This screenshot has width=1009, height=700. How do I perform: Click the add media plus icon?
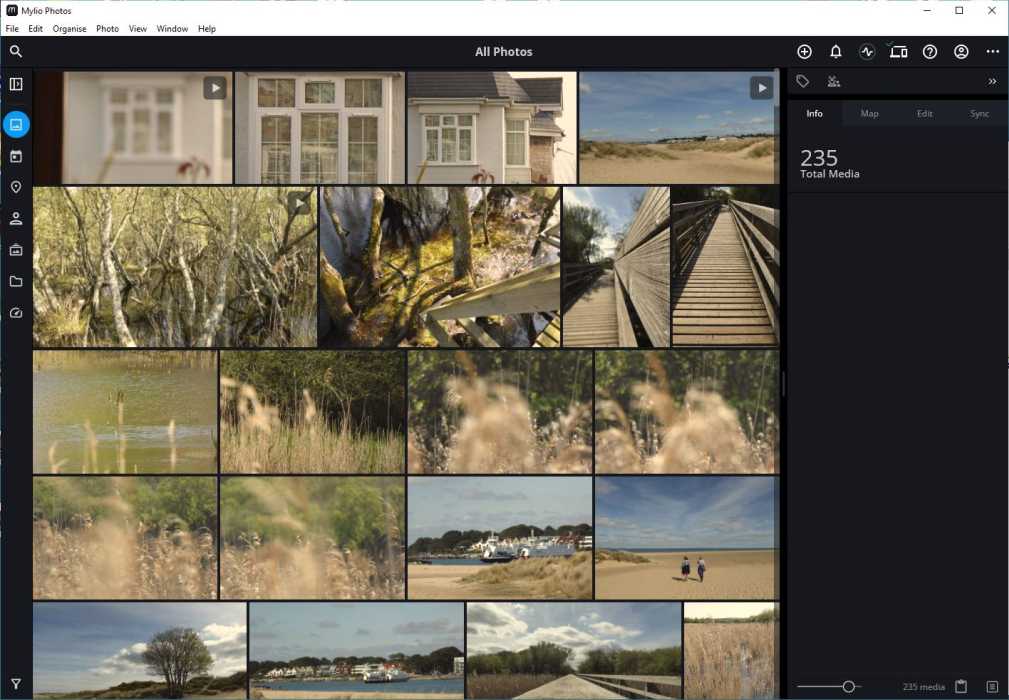click(x=804, y=52)
